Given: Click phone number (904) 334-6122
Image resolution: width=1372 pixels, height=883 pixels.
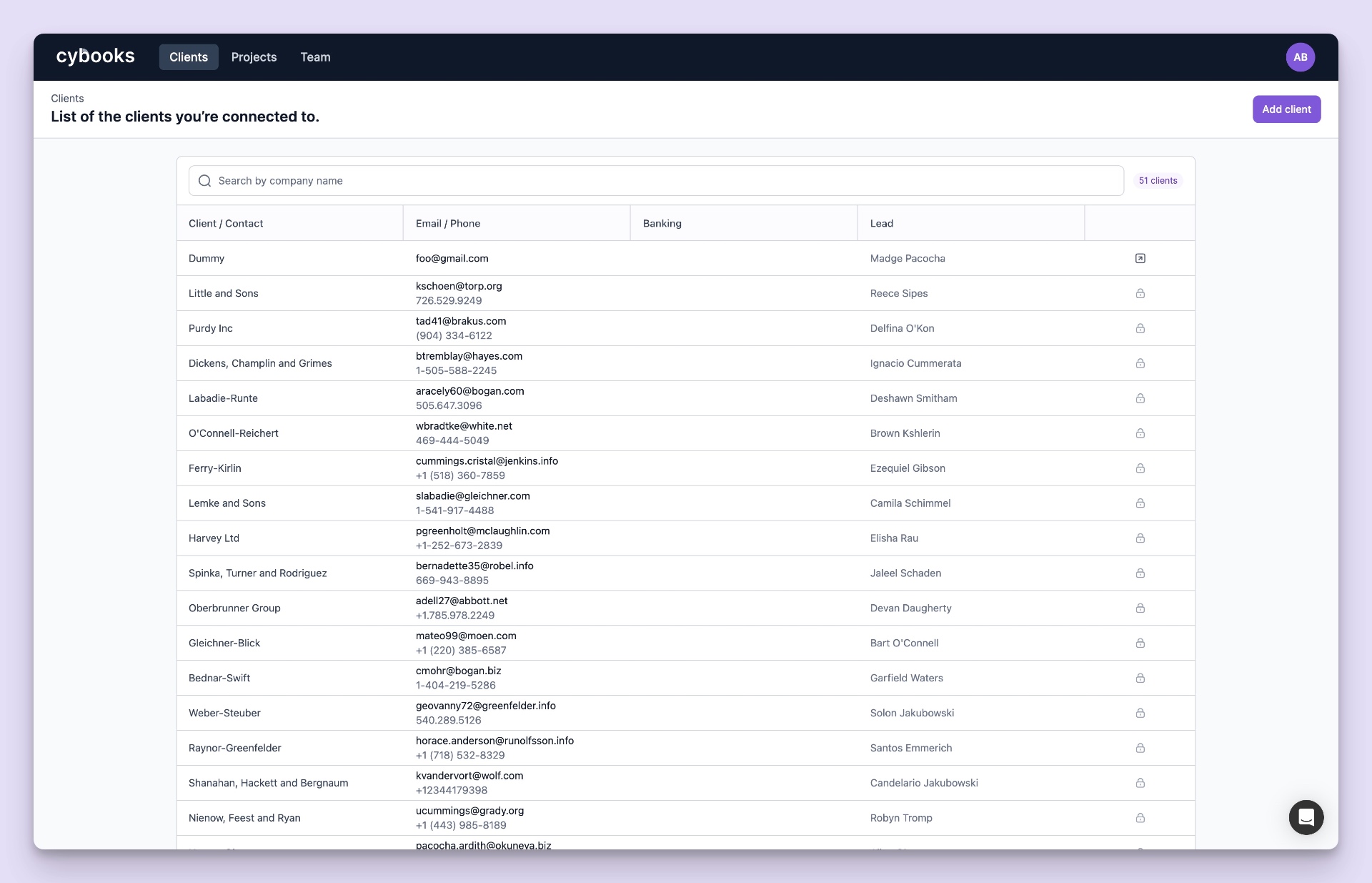Looking at the screenshot, I should (454, 336).
